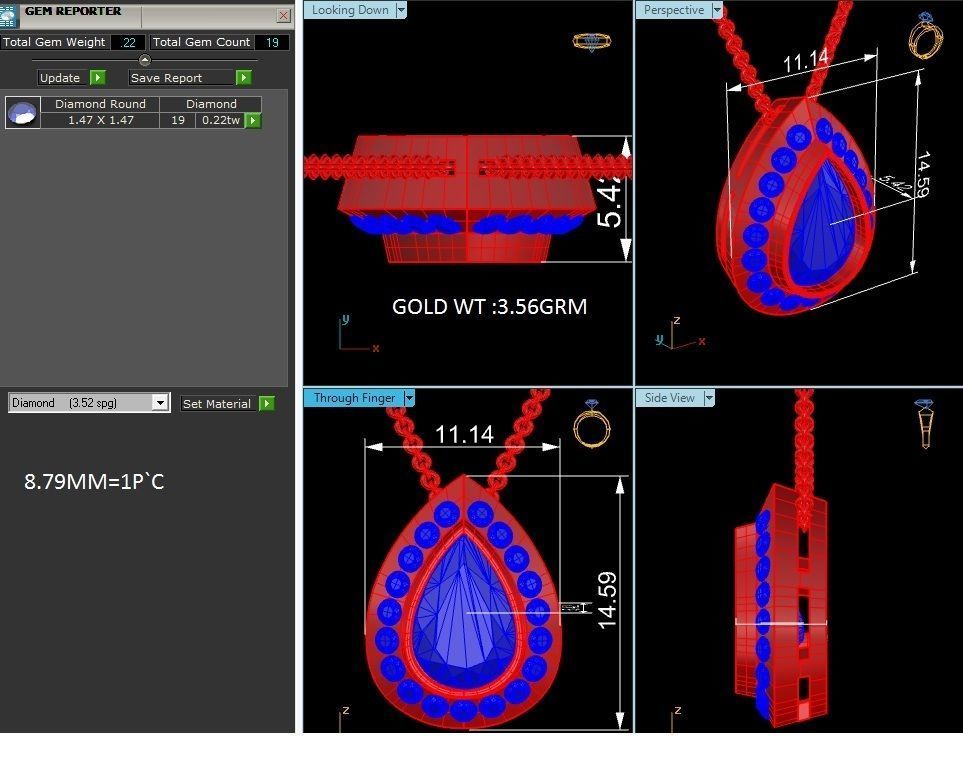Select the round diamond gem thumbnail
Image resolution: width=963 pixels, height=765 pixels.
point(23,112)
